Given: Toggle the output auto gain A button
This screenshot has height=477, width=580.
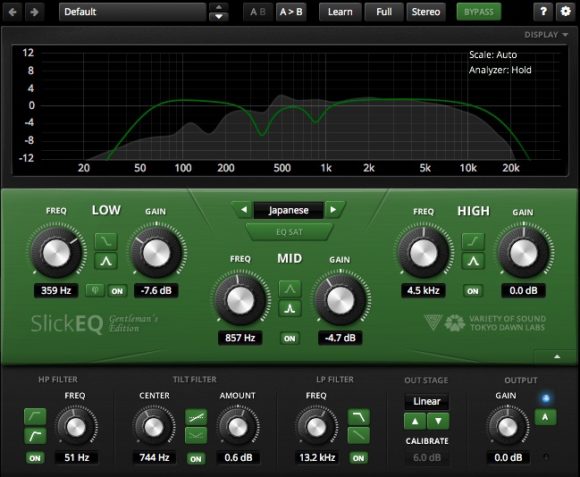Looking at the screenshot, I should [545, 417].
